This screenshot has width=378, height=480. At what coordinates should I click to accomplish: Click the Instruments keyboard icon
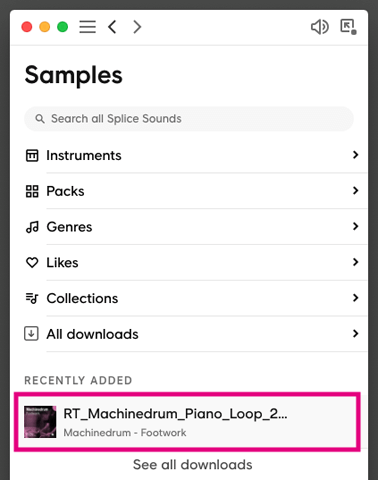coord(32,155)
